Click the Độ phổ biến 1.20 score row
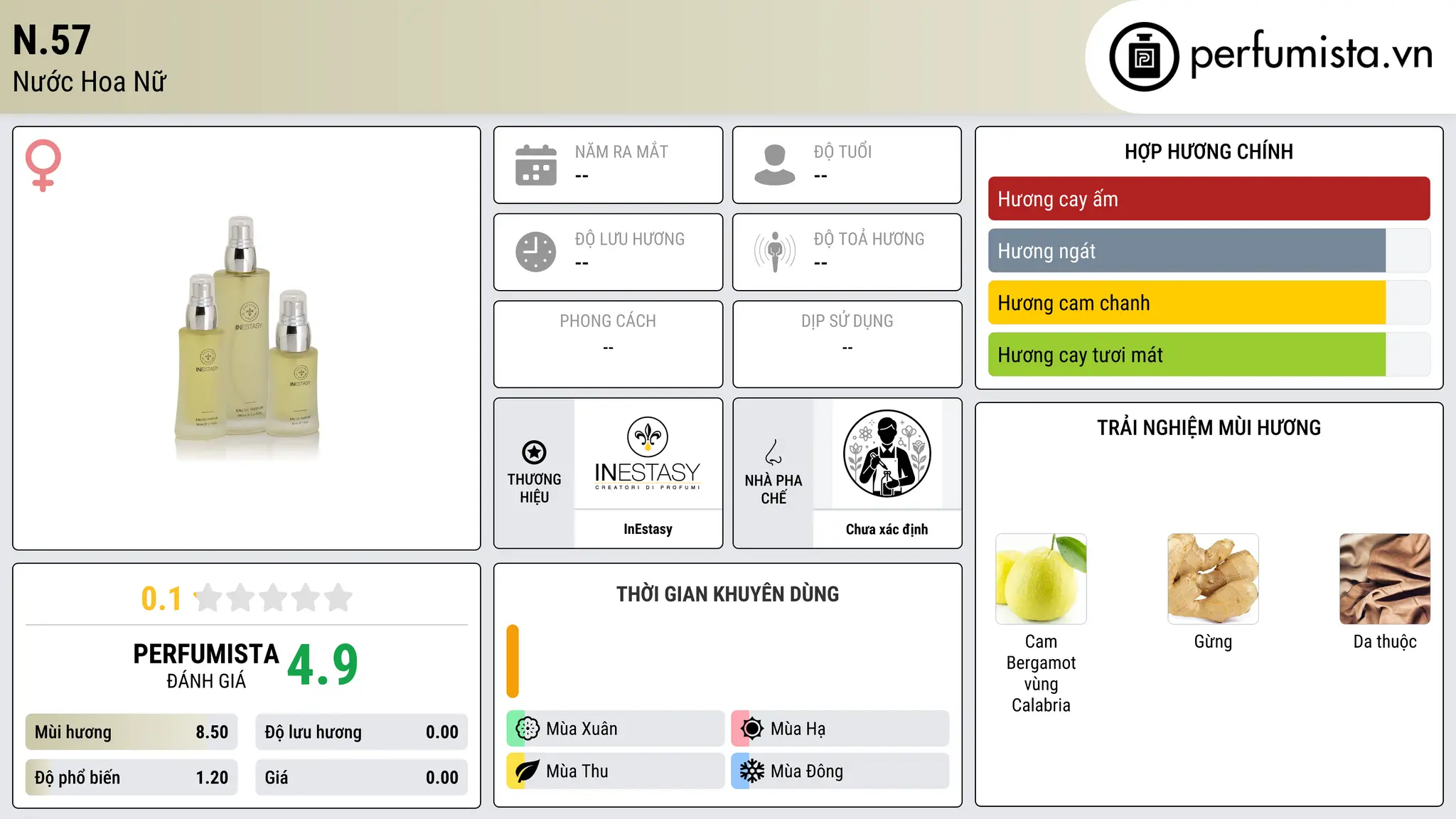 (x=132, y=778)
